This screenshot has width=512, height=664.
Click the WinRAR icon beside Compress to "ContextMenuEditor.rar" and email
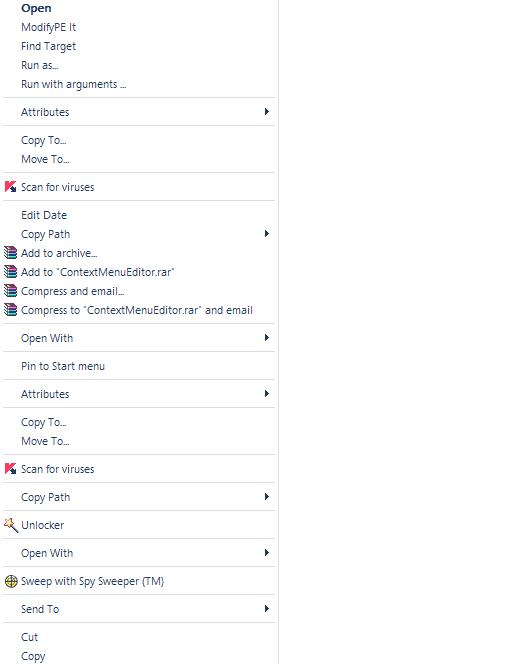click(11, 310)
